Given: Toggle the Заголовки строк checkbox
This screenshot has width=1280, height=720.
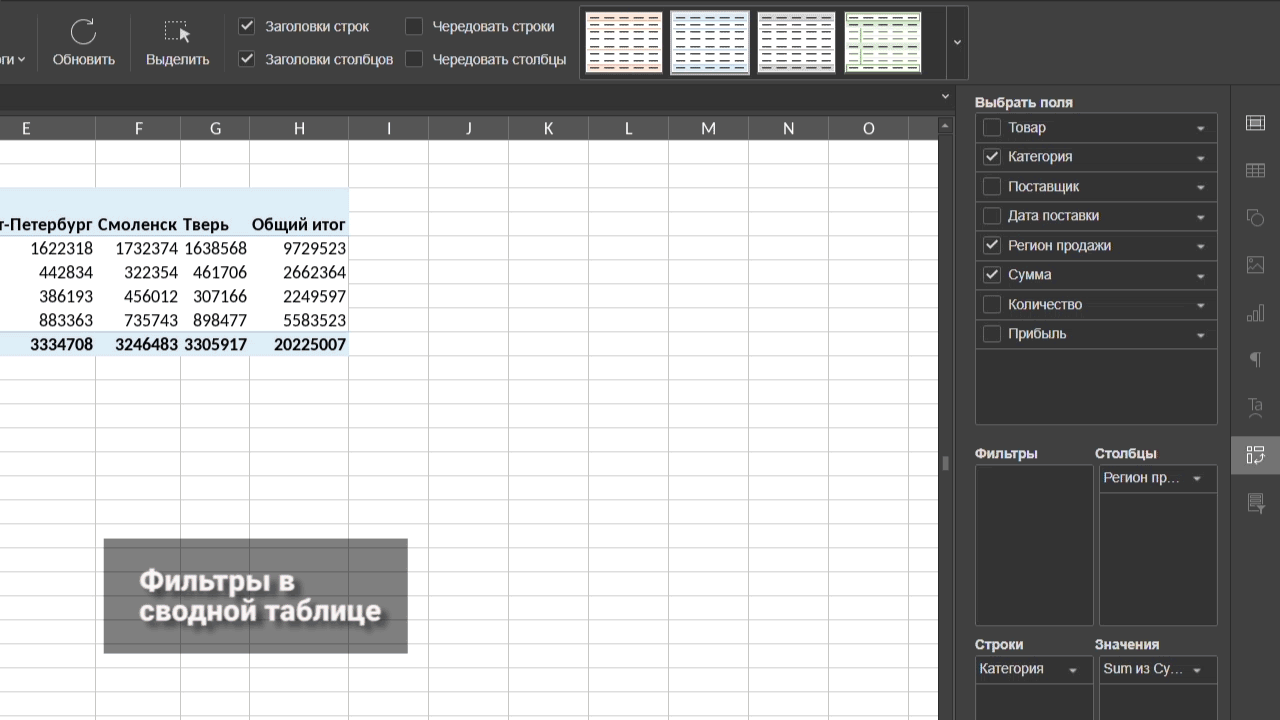Looking at the screenshot, I should coord(247,27).
